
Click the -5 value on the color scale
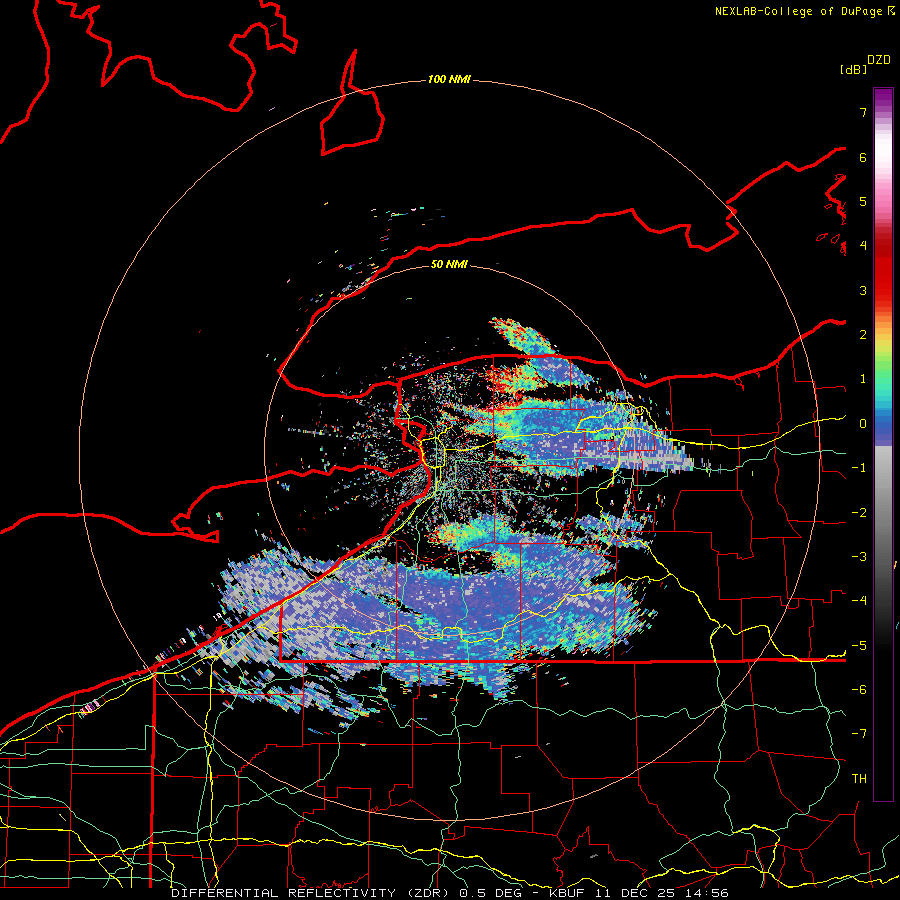[859, 646]
